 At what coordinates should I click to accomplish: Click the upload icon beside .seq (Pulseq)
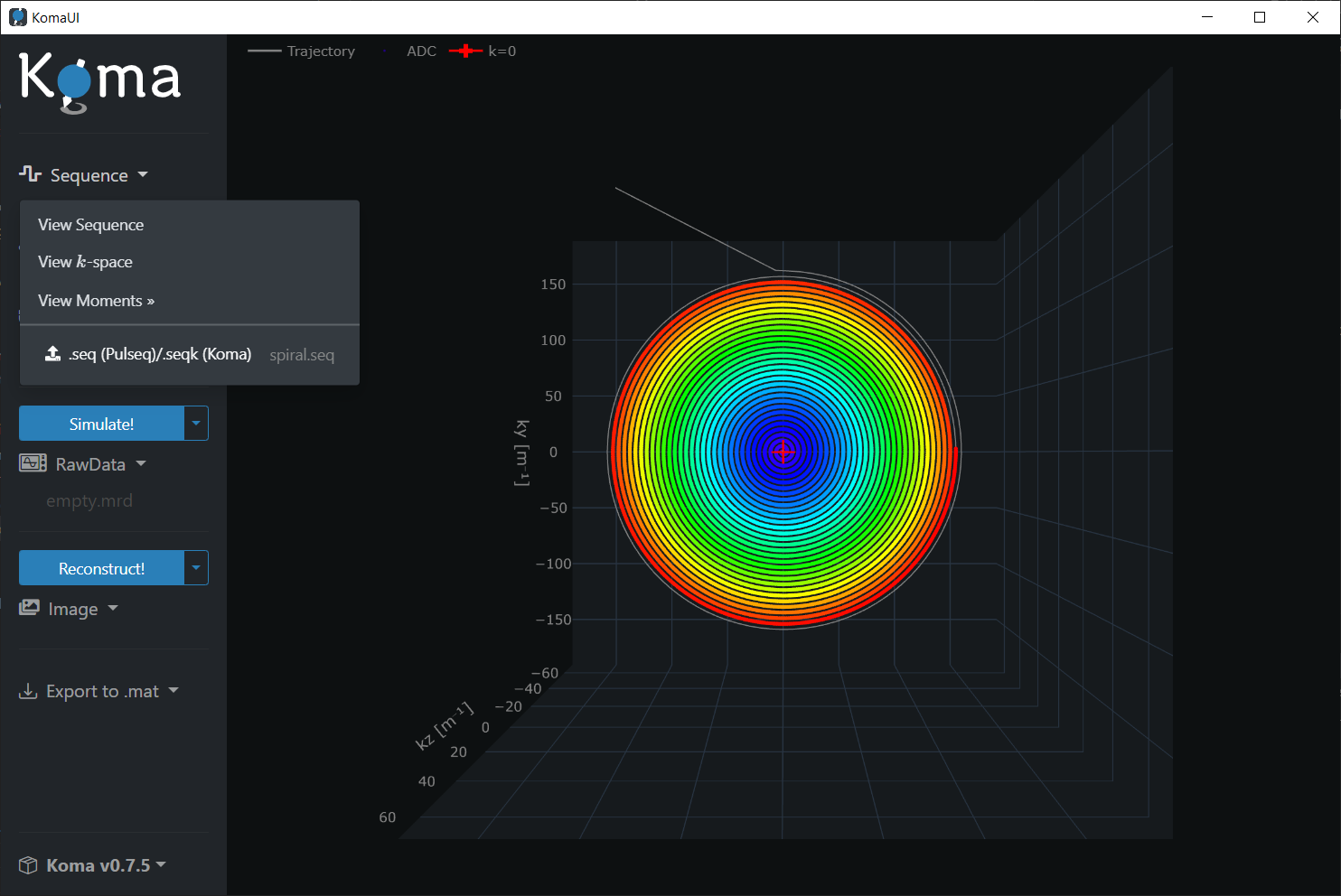point(53,354)
